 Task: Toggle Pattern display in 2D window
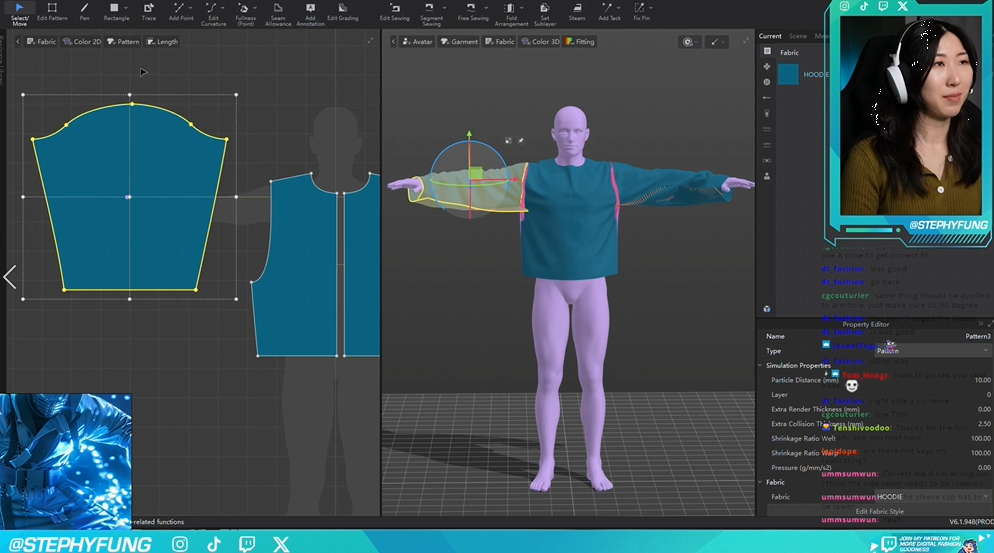click(123, 41)
